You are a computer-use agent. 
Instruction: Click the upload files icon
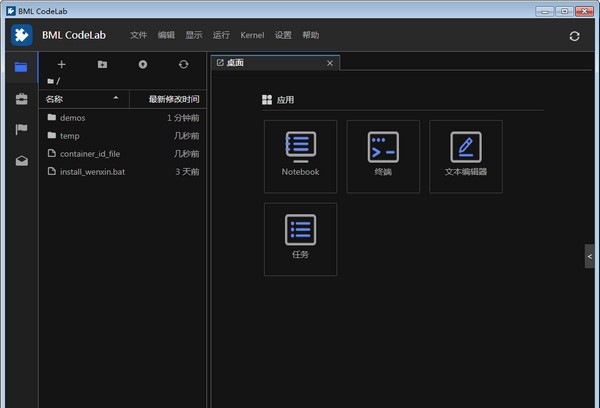tap(143, 64)
